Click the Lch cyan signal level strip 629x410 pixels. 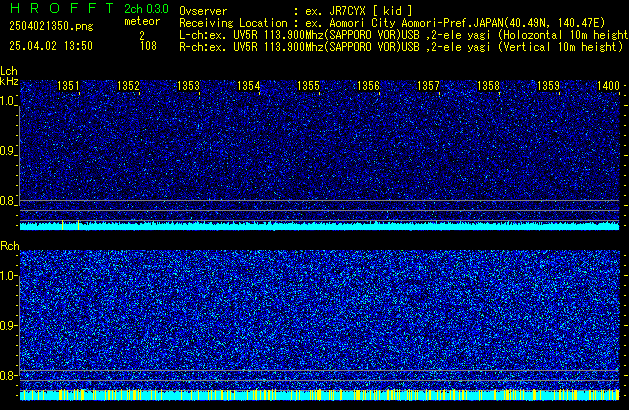click(320, 225)
